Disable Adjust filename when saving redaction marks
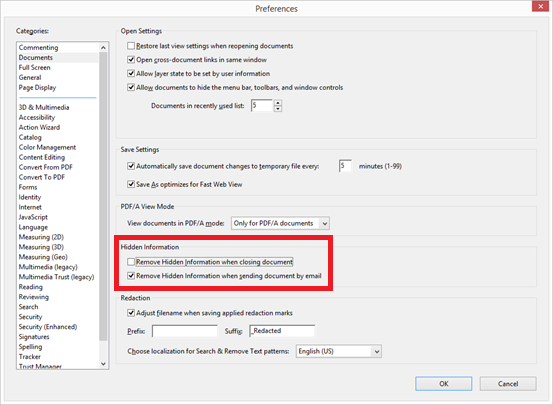The width and height of the screenshot is (553, 405). pyautogui.click(x=131, y=313)
